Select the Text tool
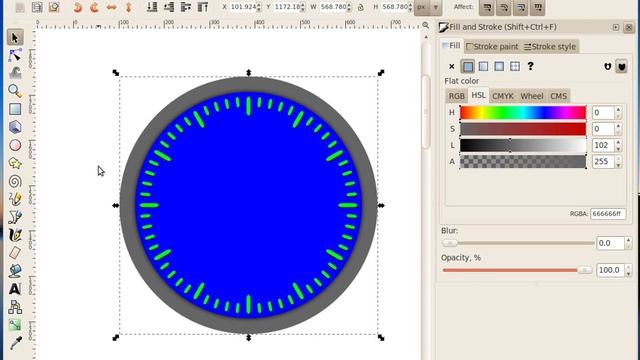The height and width of the screenshot is (360, 640). (x=15, y=289)
